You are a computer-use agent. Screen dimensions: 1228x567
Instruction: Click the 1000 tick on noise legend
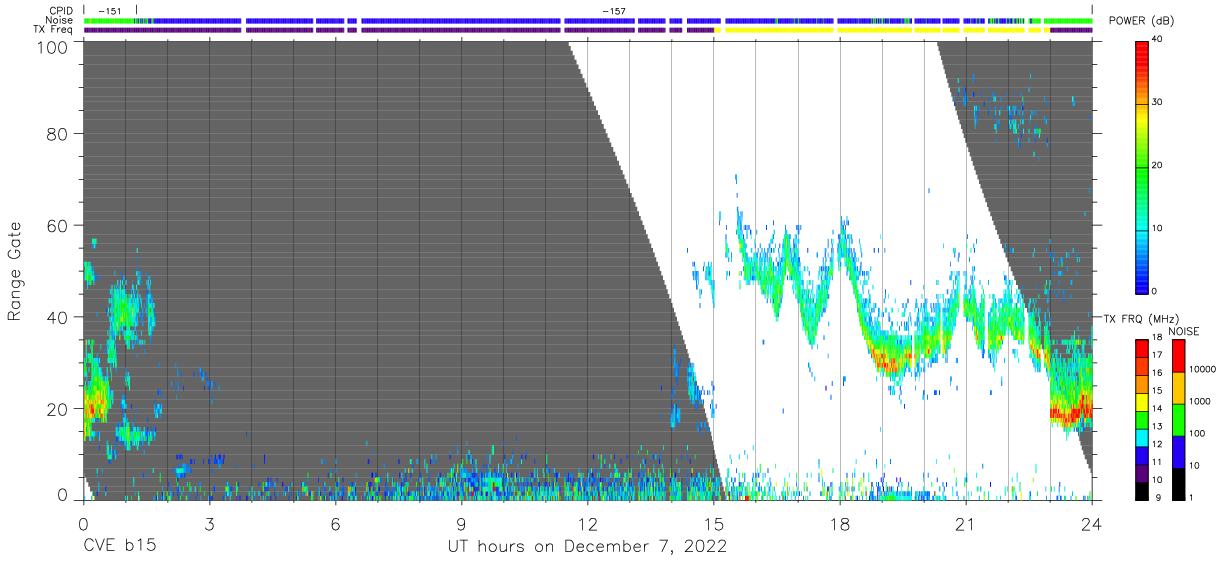point(1200,401)
